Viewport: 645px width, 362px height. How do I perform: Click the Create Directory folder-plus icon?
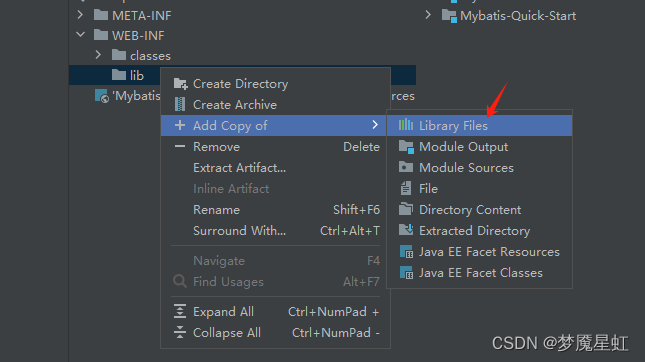point(181,84)
